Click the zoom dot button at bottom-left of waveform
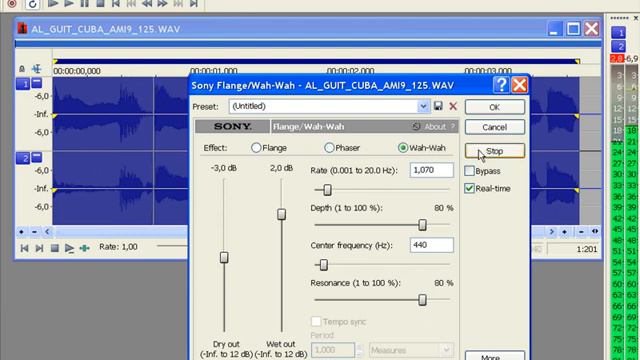This screenshot has width=640, height=360. (21, 232)
